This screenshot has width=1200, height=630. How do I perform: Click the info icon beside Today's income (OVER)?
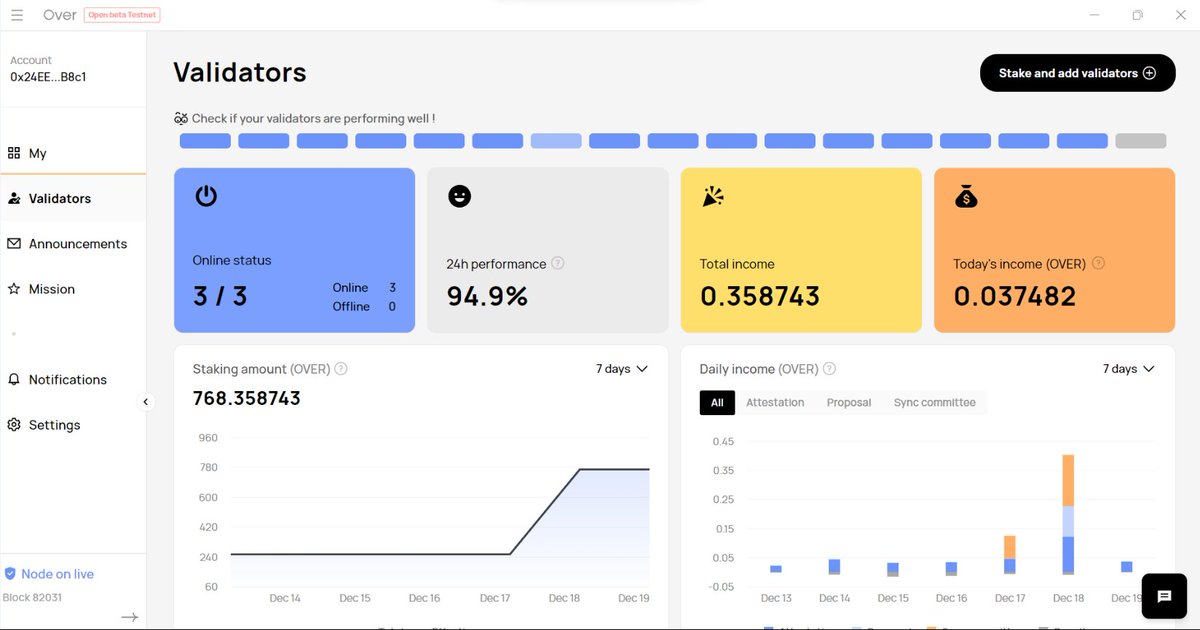(1098, 264)
